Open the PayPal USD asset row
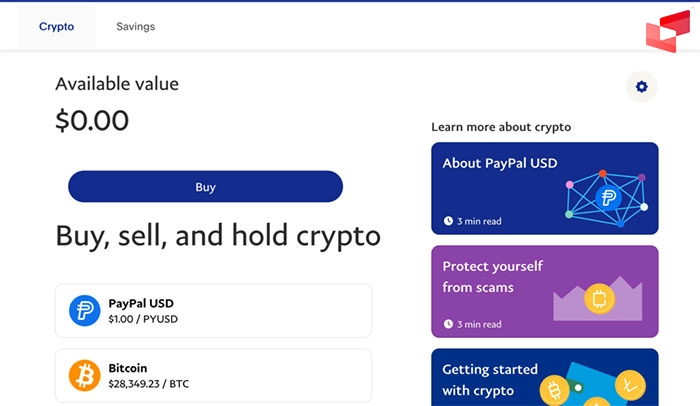The width and height of the screenshot is (700, 406). click(213, 310)
